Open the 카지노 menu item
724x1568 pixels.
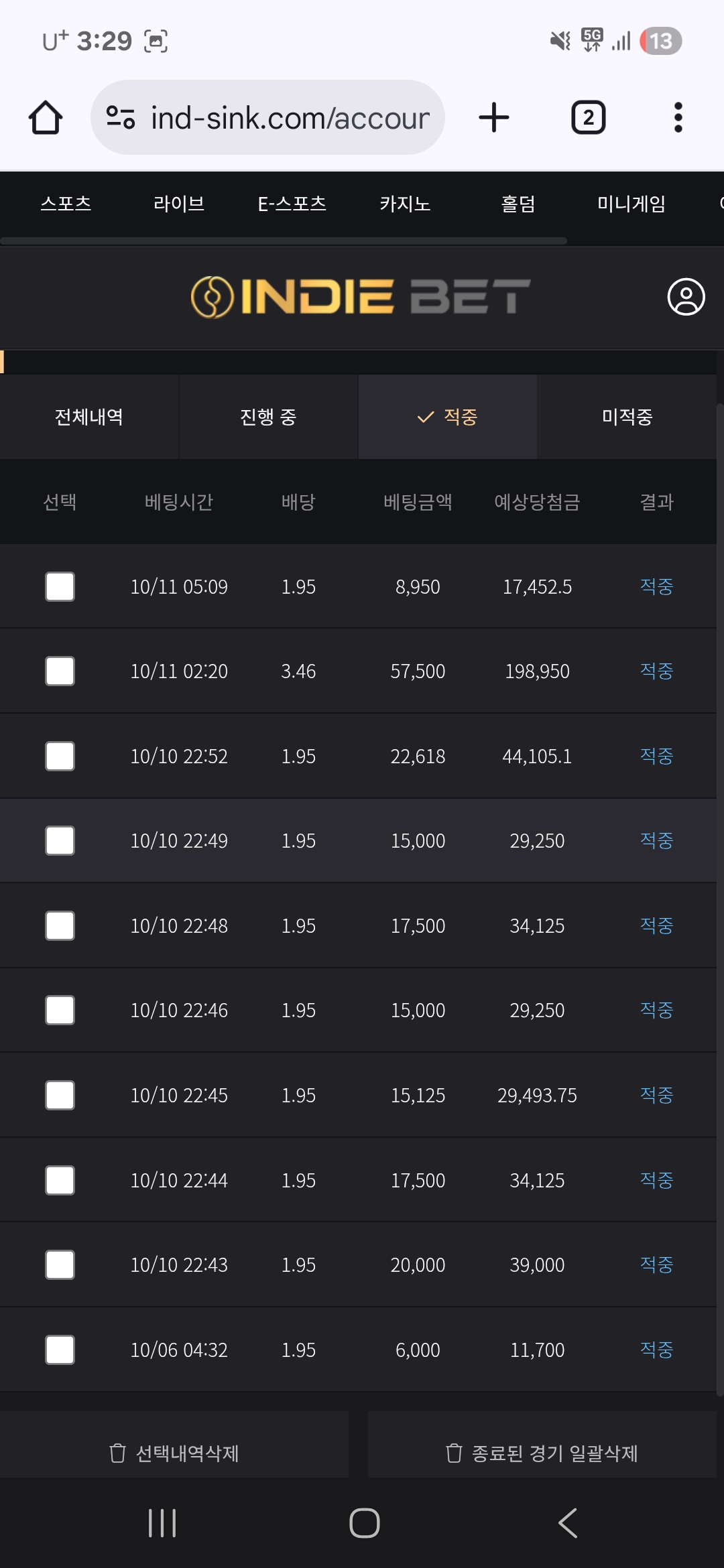(x=405, y=204)
